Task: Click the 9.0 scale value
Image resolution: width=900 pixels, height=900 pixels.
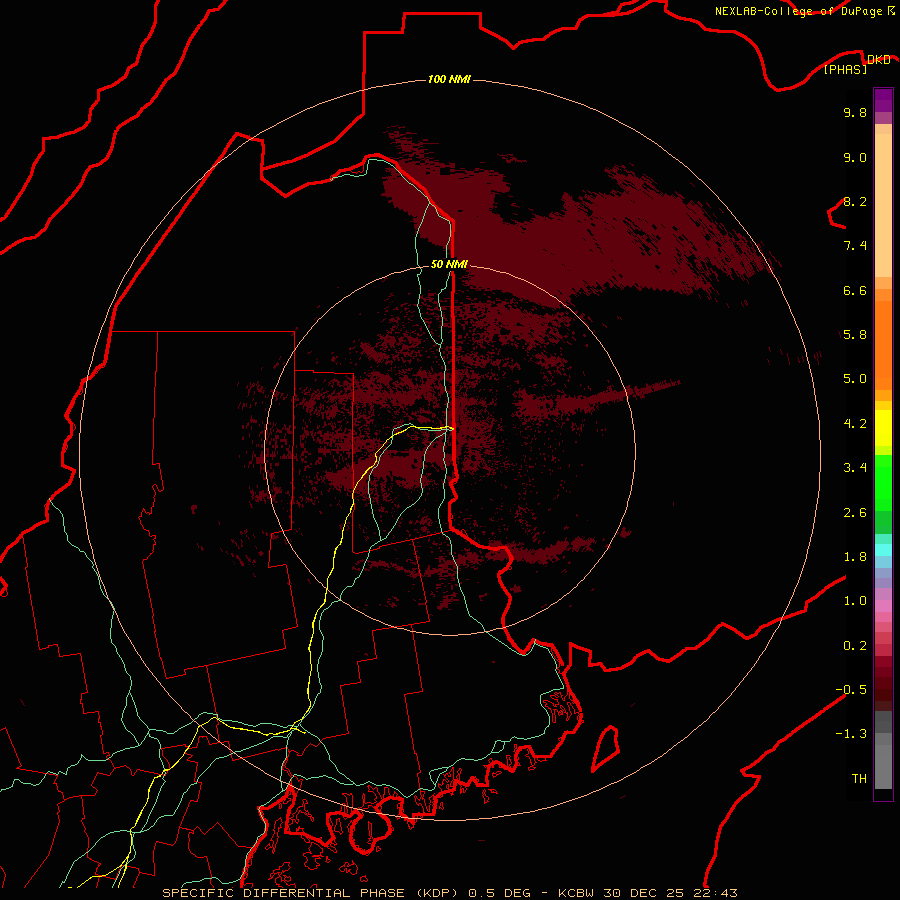Action: coord(855,157)
